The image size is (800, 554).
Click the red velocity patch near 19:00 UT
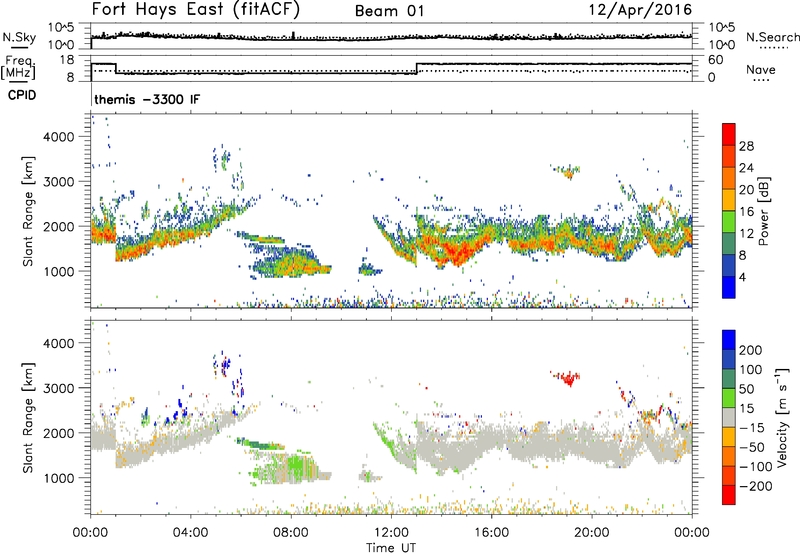coord(567,379)
